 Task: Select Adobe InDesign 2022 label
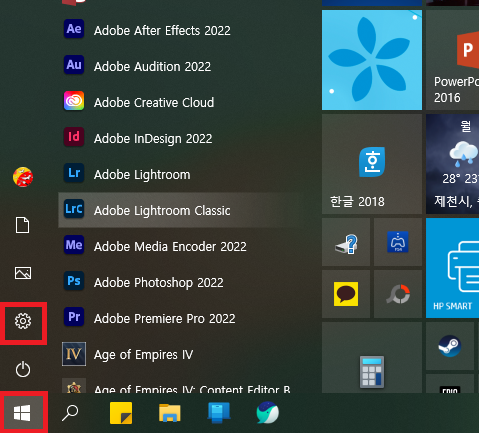tap(153, 139)
